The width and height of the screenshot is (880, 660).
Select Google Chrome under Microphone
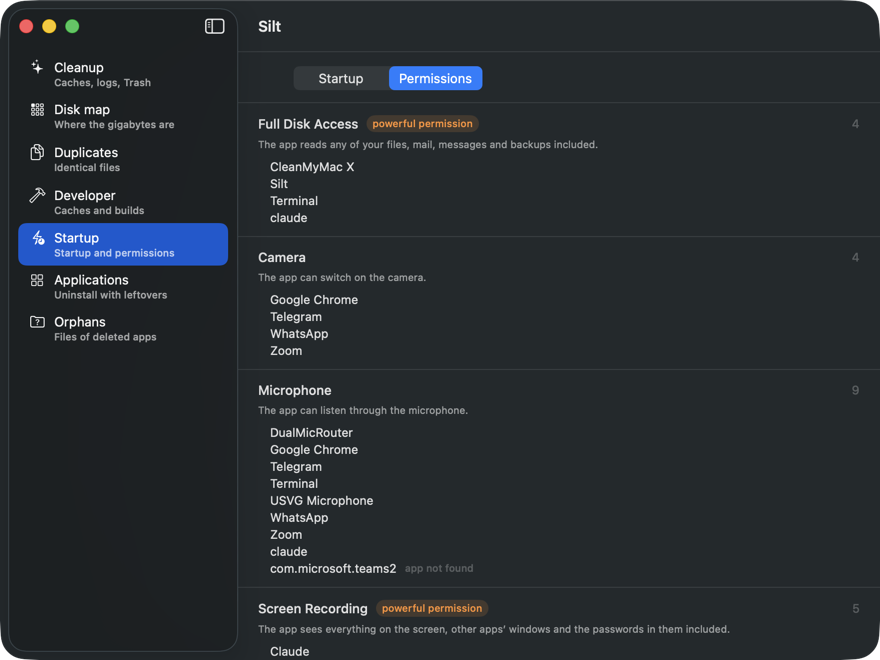[314, 450]
